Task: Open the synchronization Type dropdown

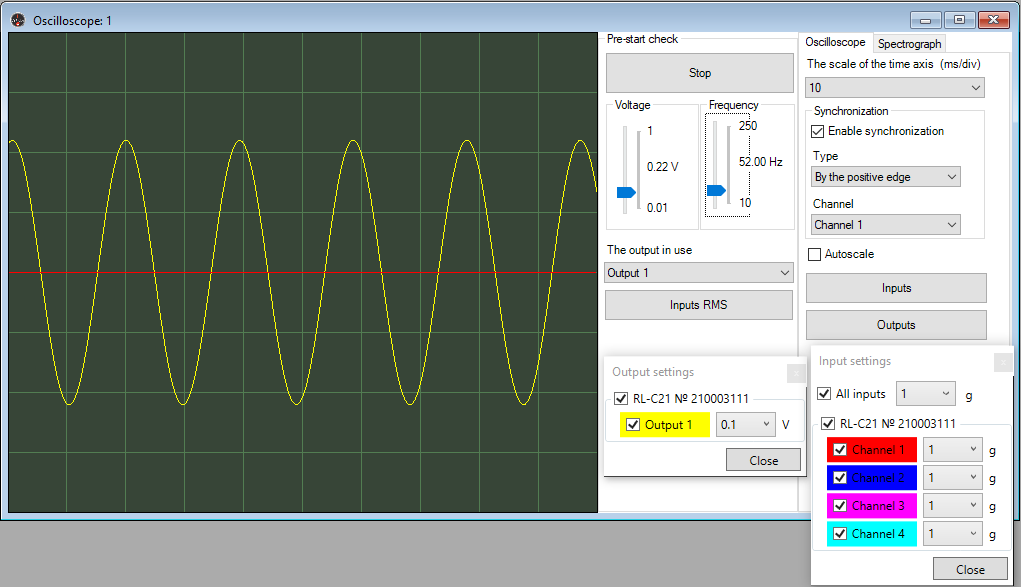Action: [886, 177]
